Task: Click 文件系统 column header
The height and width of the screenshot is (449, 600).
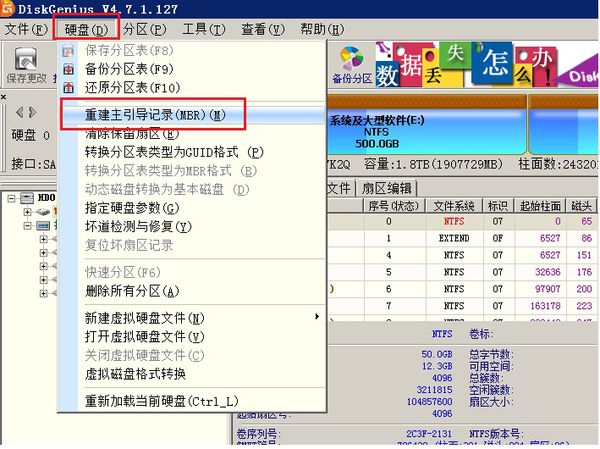Action: coord(454,206)
